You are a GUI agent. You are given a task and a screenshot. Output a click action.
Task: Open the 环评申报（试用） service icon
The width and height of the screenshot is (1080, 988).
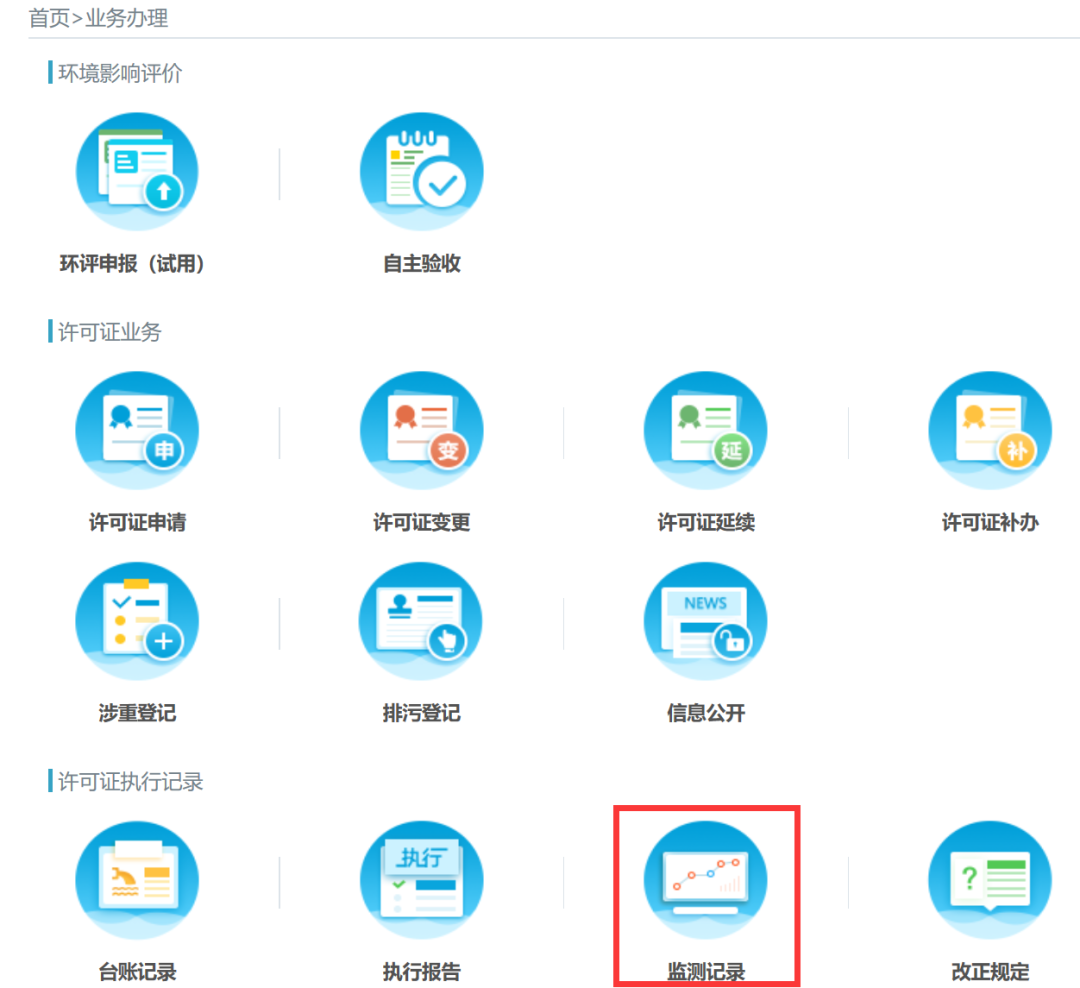pyautogui.click(x=137, y=170)
